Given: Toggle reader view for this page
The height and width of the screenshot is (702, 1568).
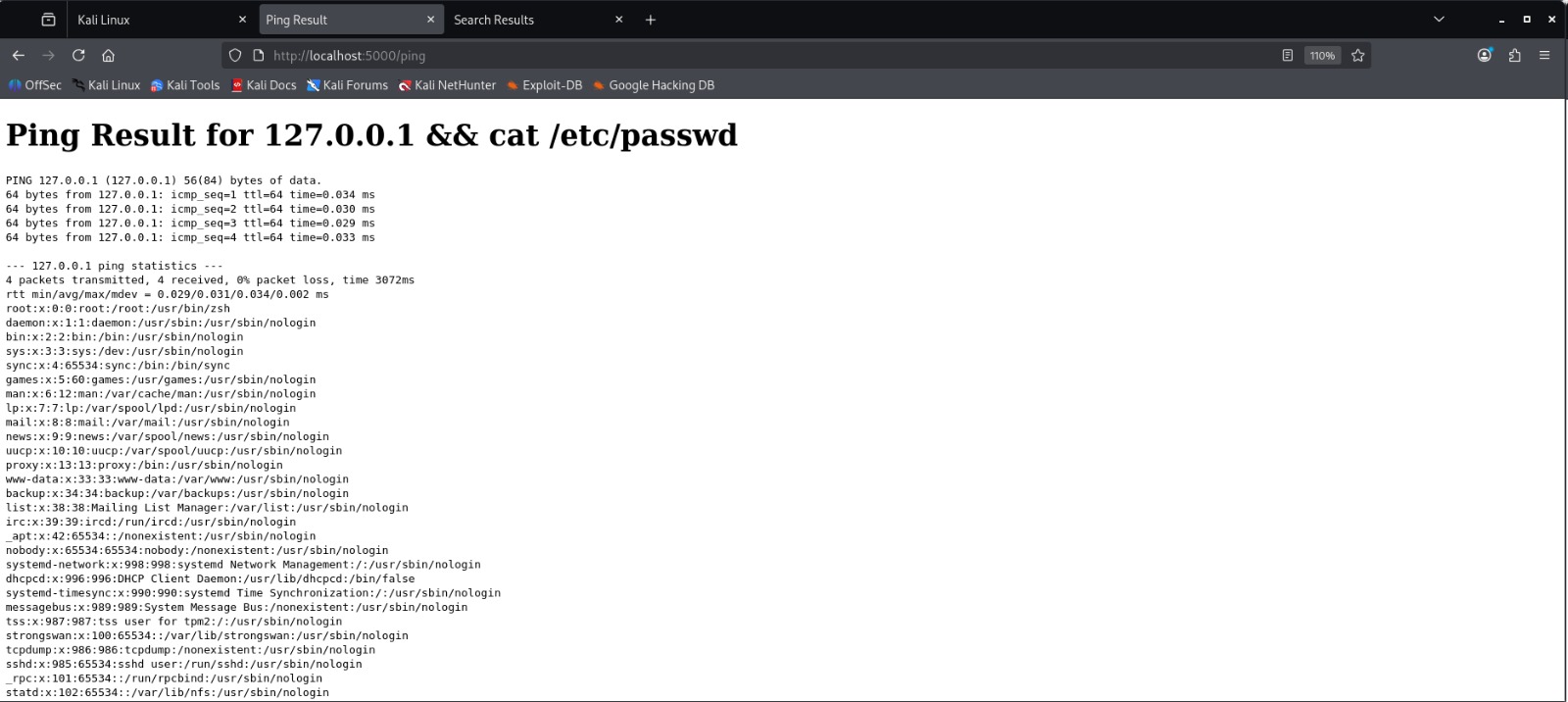Looking at the screenshot, I should pyautogui.click(x=1287, y=56).
